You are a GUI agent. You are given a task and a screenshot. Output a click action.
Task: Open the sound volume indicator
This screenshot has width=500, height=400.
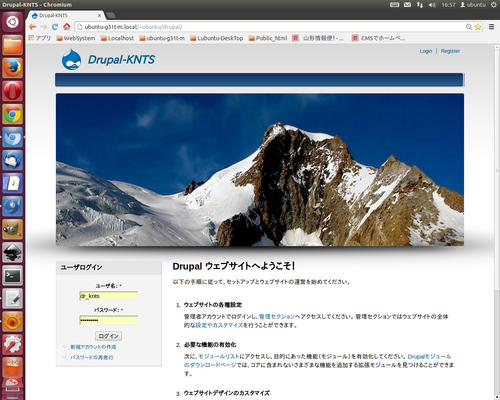click(432, 5)
